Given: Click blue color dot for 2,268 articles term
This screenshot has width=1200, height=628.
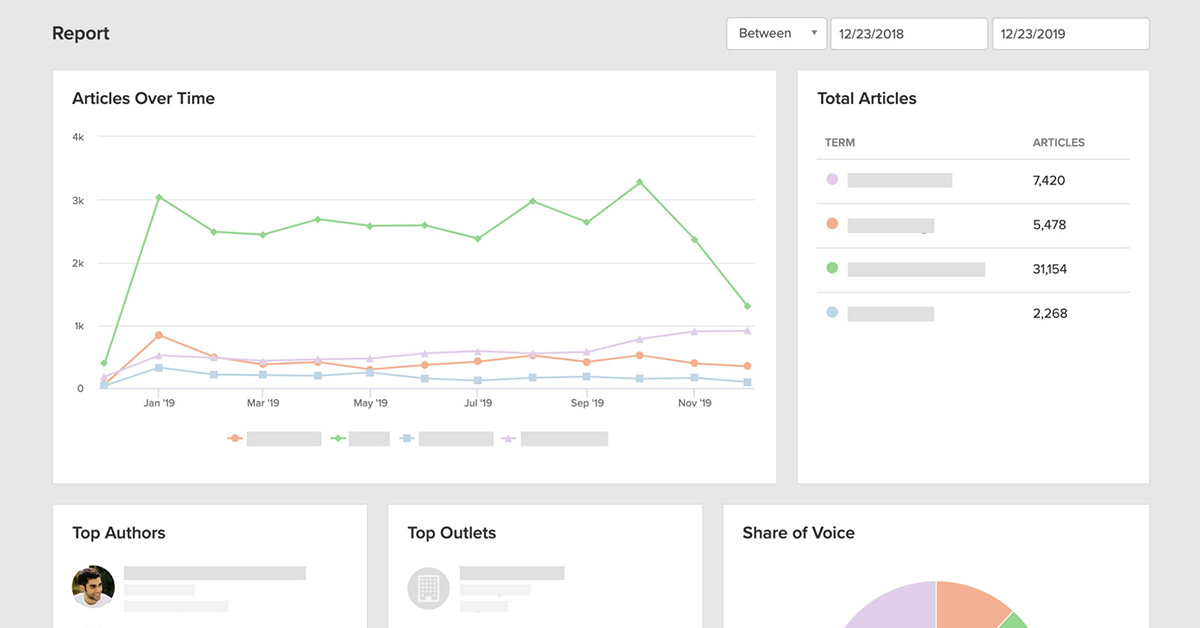Looking at the screenshot, I should 832,312.
